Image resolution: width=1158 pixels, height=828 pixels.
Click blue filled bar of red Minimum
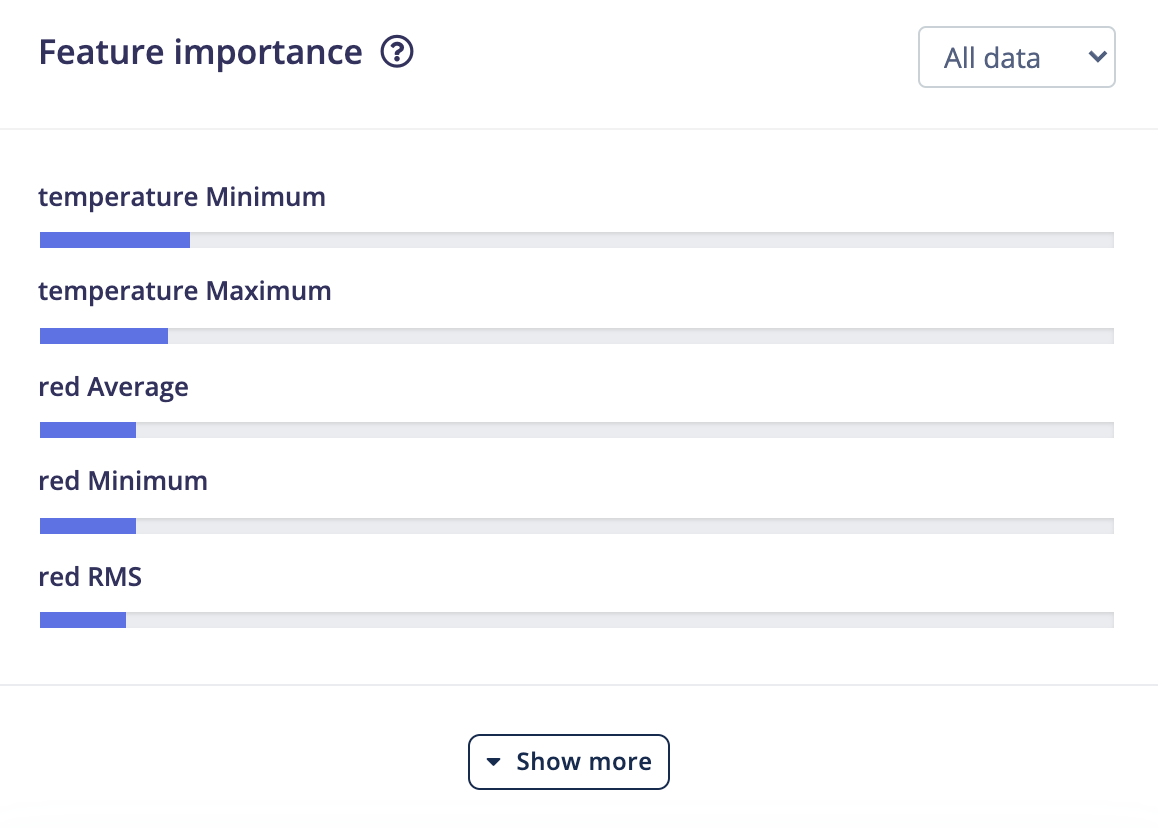click(88, 526)
